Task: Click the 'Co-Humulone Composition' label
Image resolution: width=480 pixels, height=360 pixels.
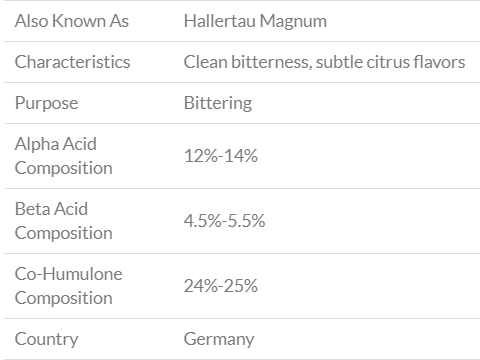Action: tap(69, 286)
